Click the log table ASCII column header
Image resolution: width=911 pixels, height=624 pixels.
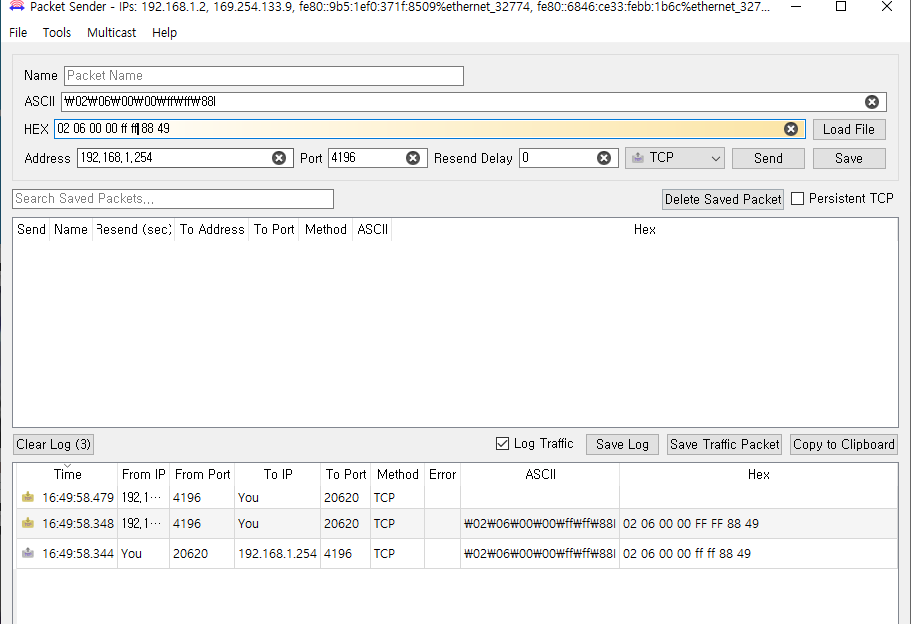click(x=540, y=474)
